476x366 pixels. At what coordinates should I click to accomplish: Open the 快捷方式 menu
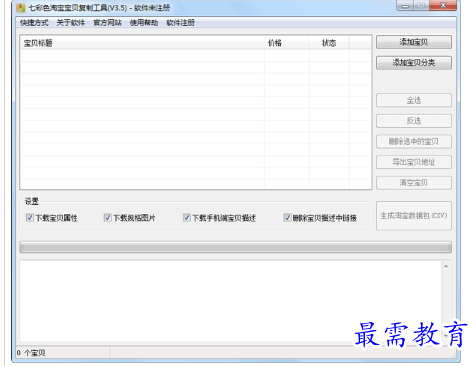tap(34, 23)
